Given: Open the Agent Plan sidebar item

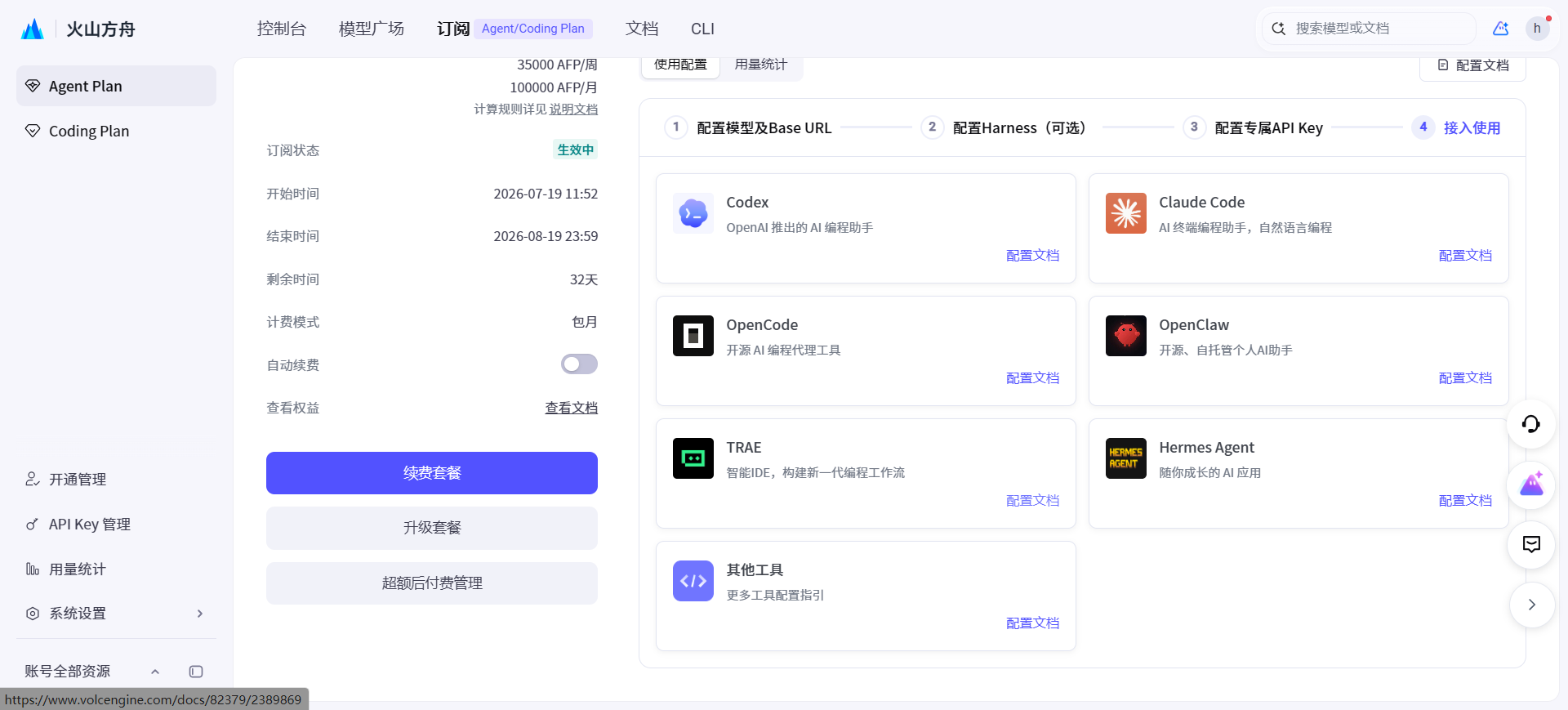Looking at the screenshot, I should pos(116,86).
